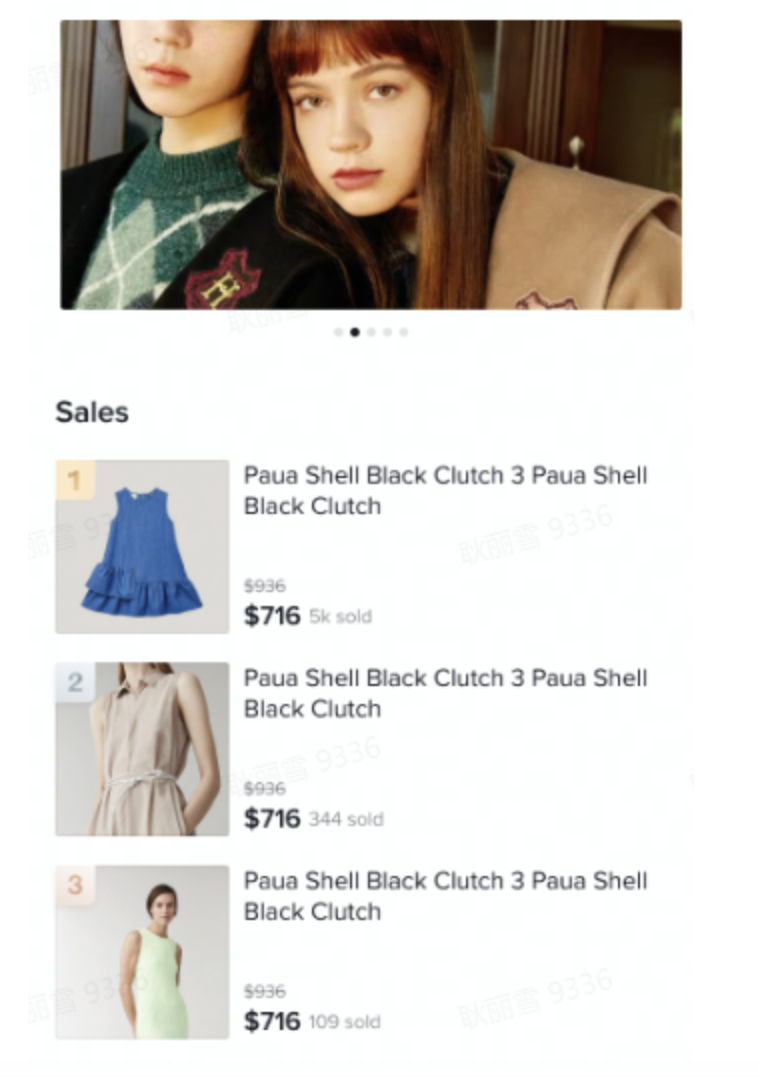
Task: Click the rank 3 badge icon
Action: click(75, 885)
